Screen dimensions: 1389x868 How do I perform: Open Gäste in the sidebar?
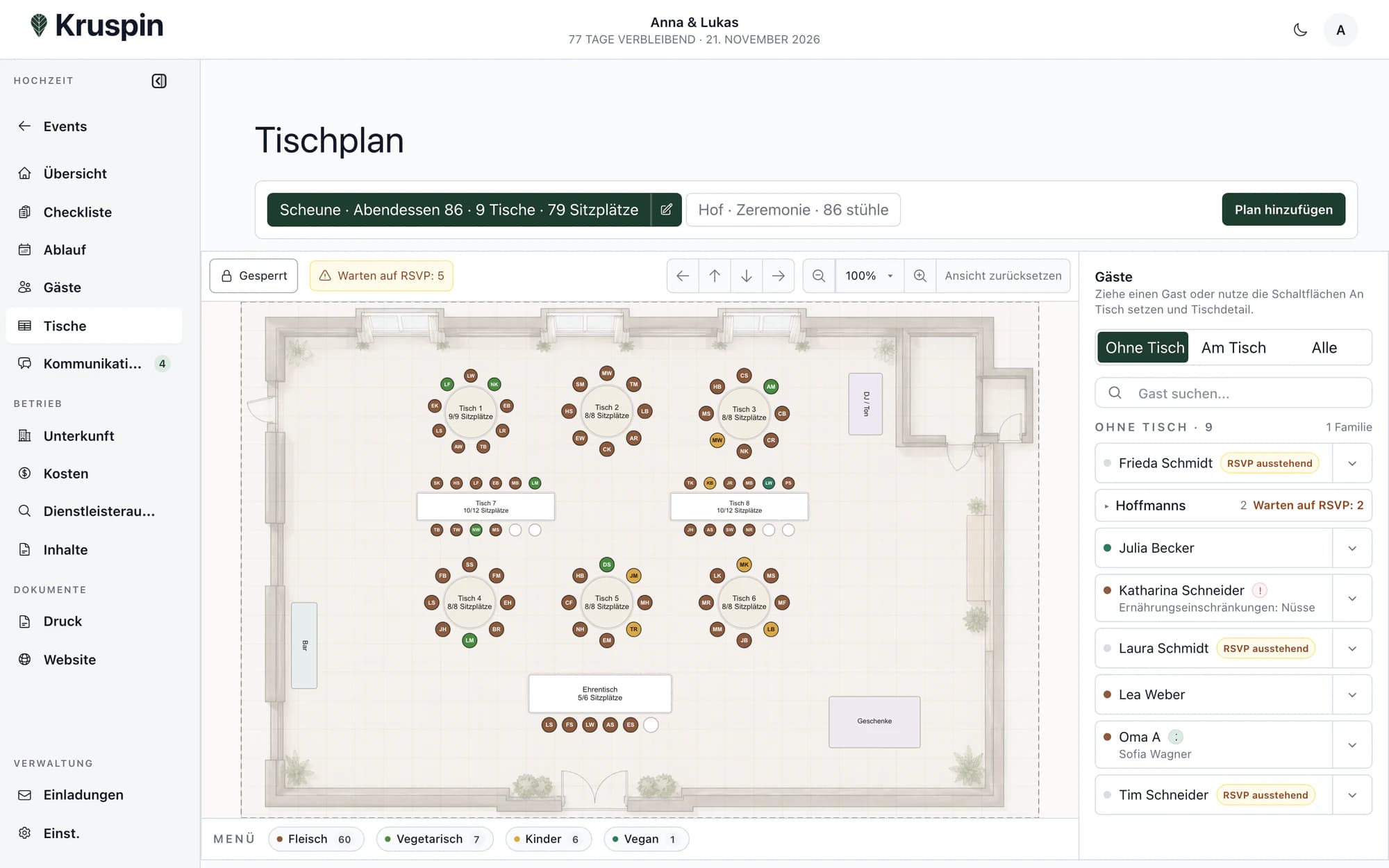tap(94, 287)
